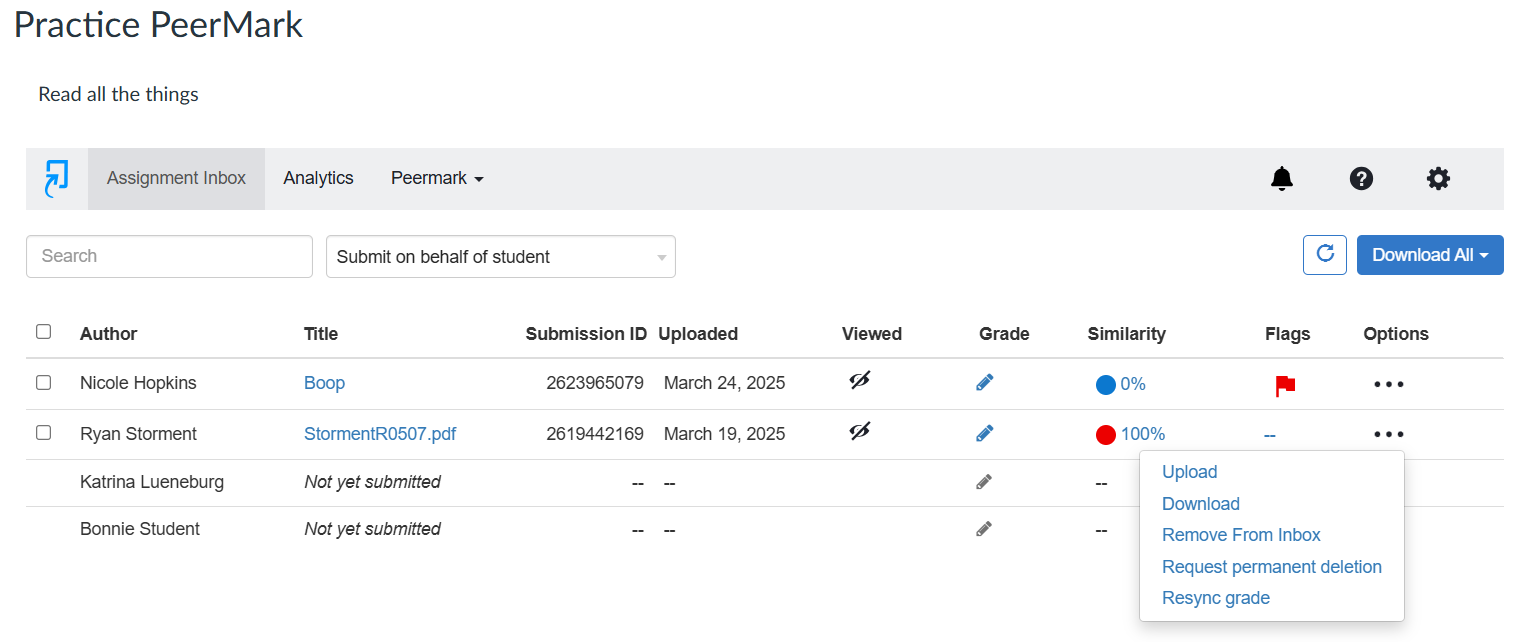Viewport: 1532px width, 642px height.
Task: Click the blue similarity dot for Boop
Action: (1106, 385)
